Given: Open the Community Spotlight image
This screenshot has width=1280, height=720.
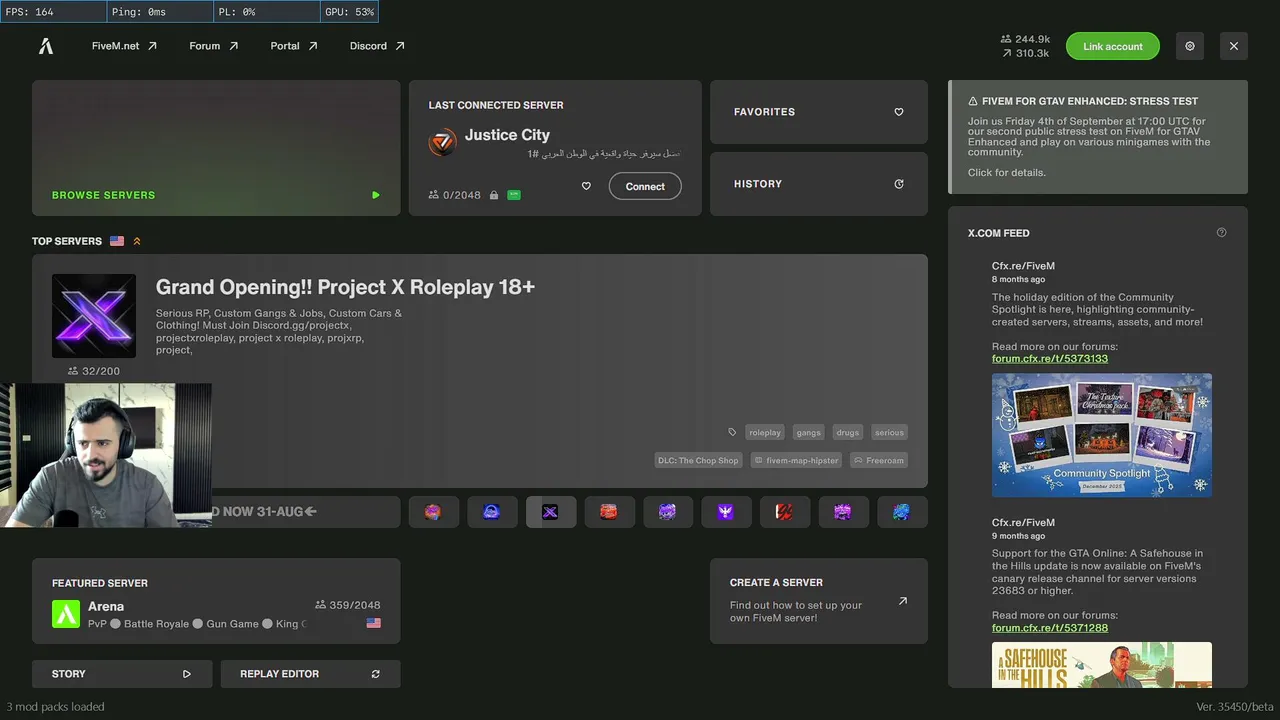Looking at the screenshot, I should tap(1102, 435).
